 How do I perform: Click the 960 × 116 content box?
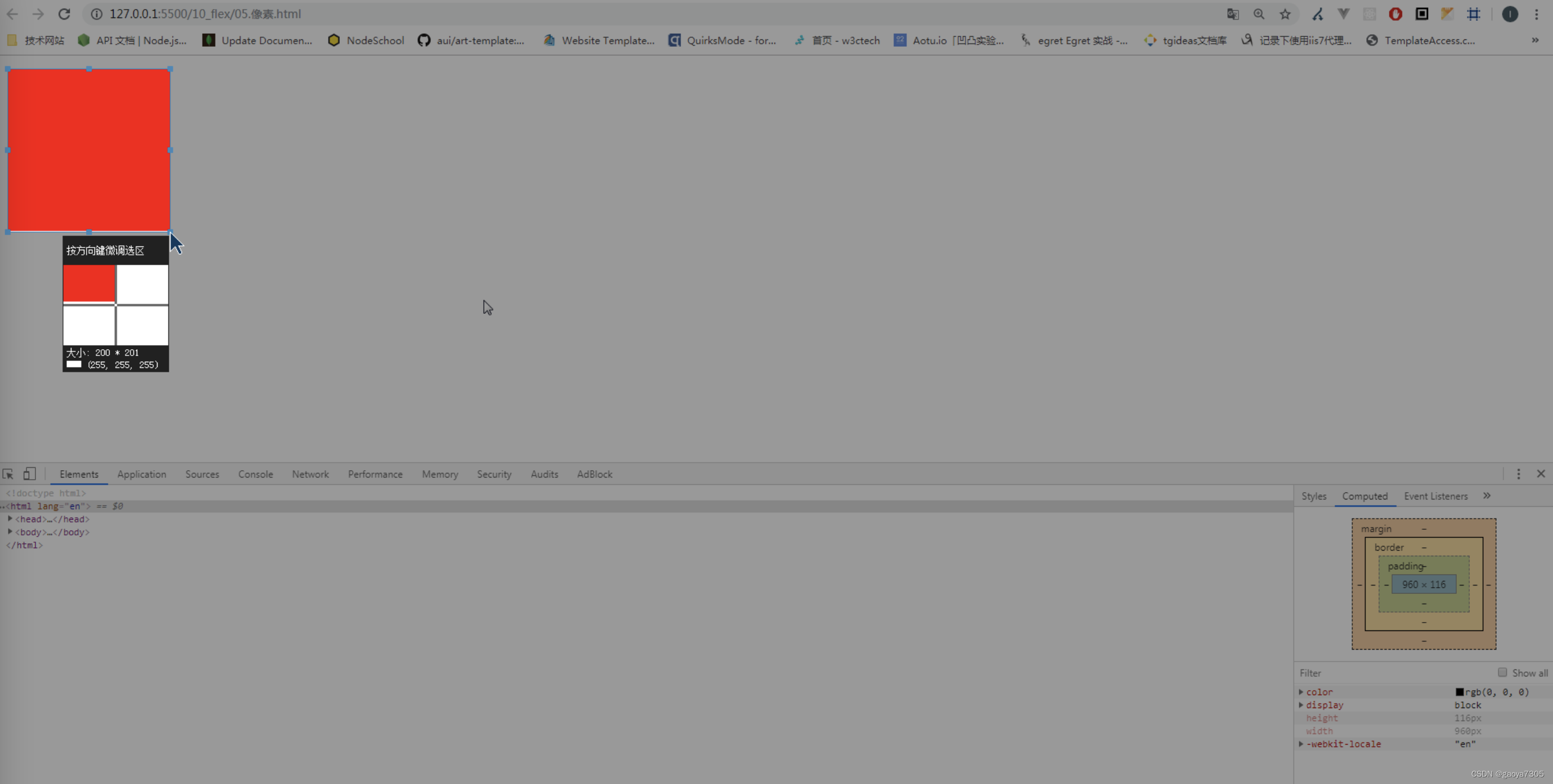(x=1424, y=584)
